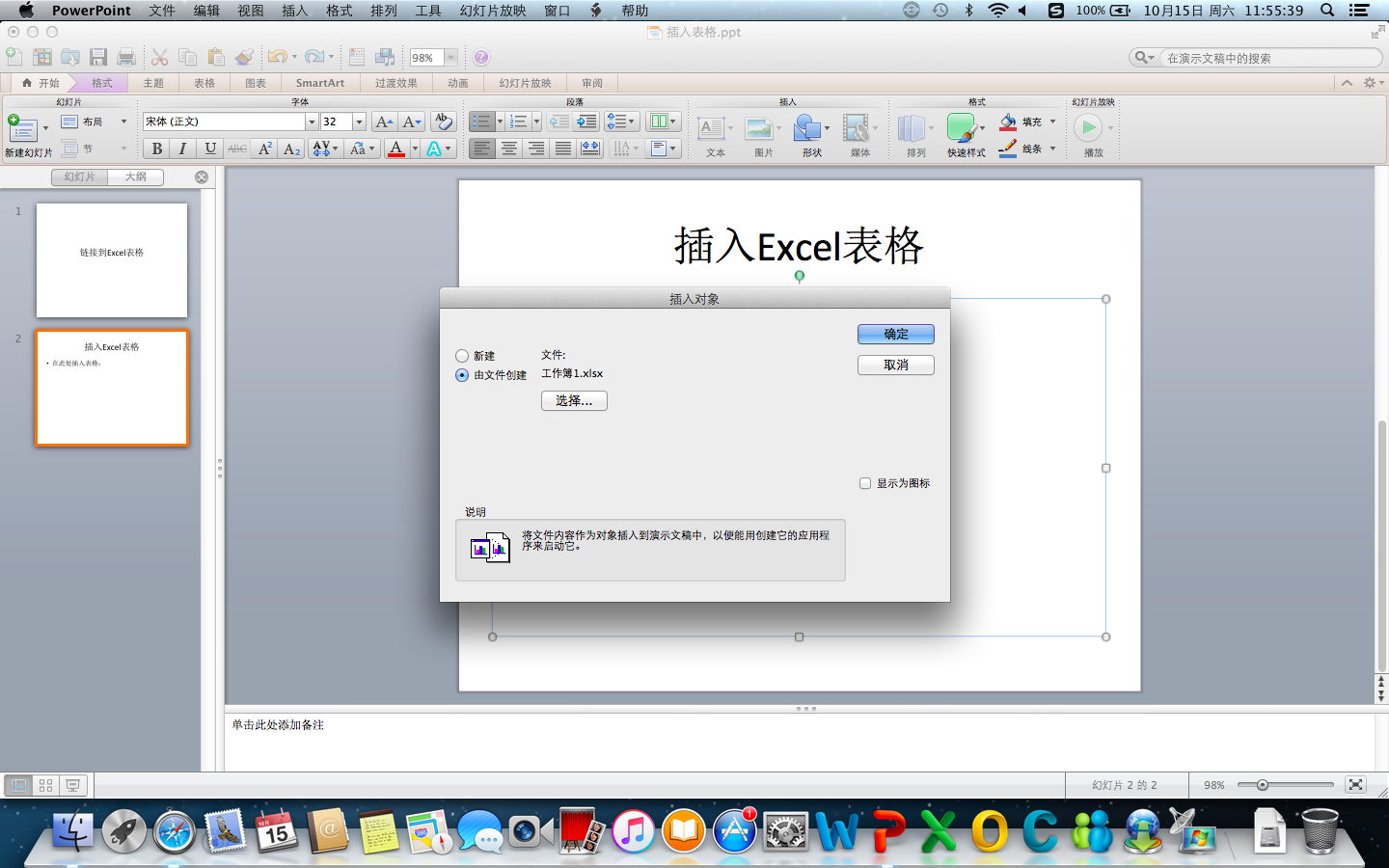The height and width of the screenshot is (868, 1389).
Task: Click the 取消 button in dialog
Action: click(896, 365)
